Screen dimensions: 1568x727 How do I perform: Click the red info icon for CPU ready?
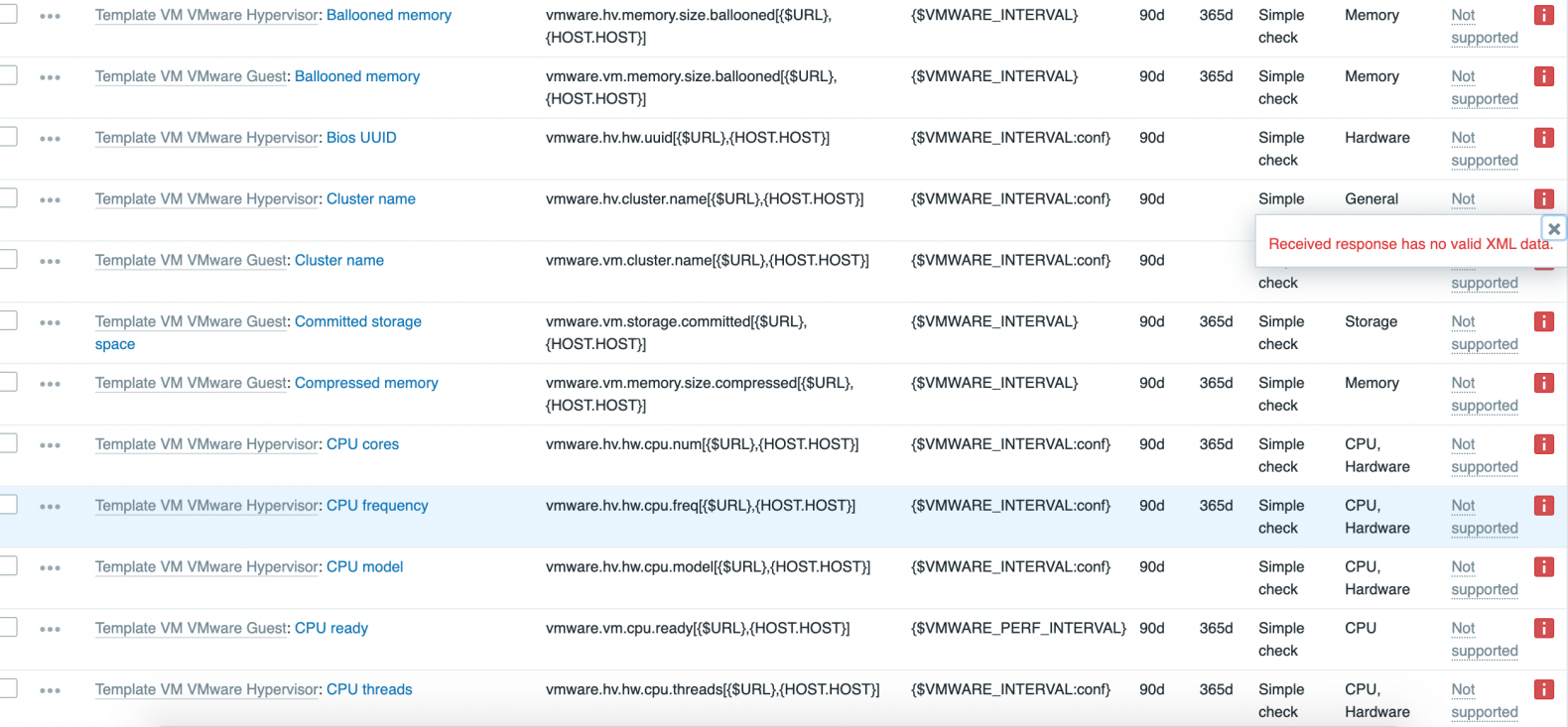(x=1544, y=628)
